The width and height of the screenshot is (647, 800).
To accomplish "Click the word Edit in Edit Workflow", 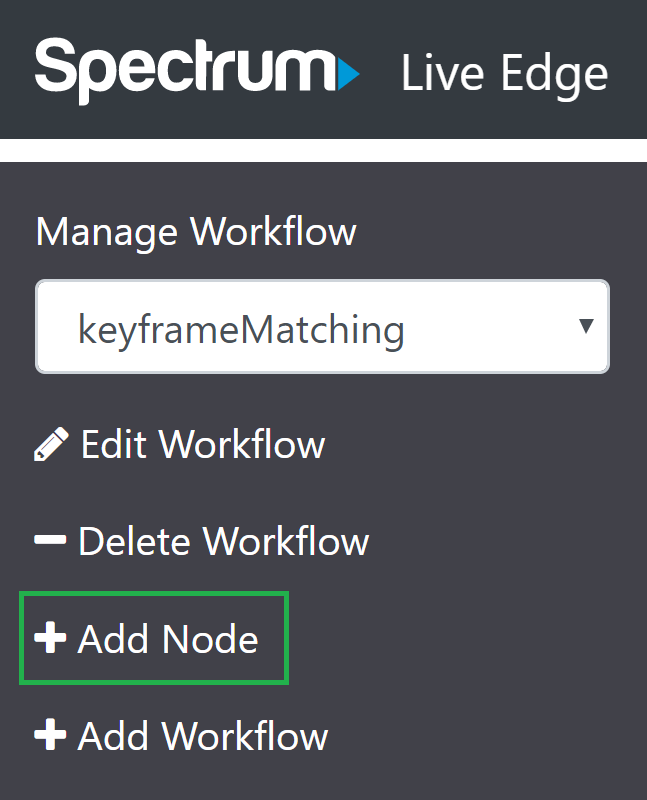I will [114, 444].
